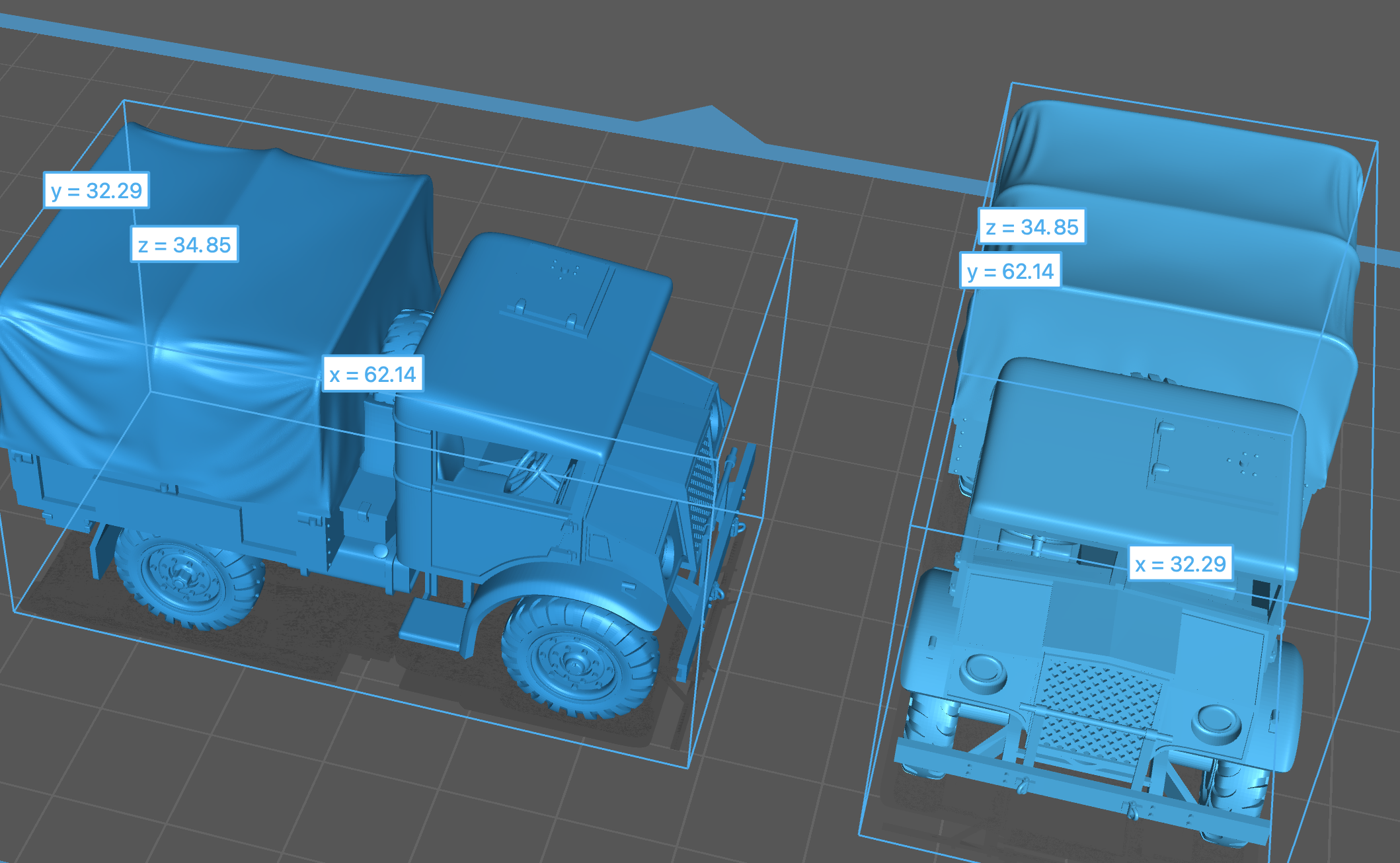Image resolution: width=1400 pixels, height=863 pixels.
Task: Click the "x = 32.29" dimension label
Action: tap(1181, 564)
